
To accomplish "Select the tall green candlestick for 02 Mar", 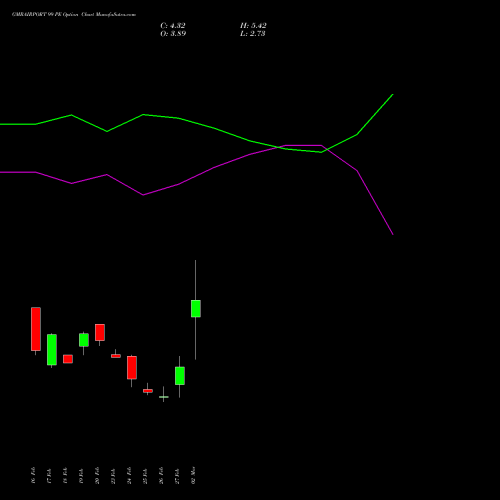I will point(196,309).
